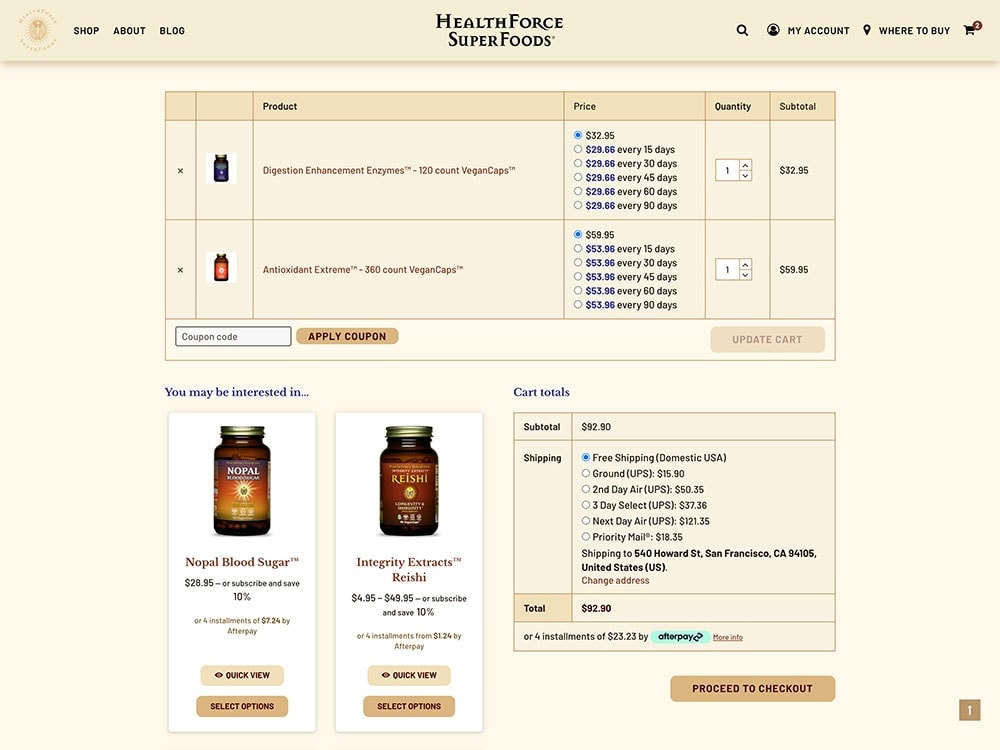Open the About menu
This screenshot has width=1000, height=750.
click(129, 31)
